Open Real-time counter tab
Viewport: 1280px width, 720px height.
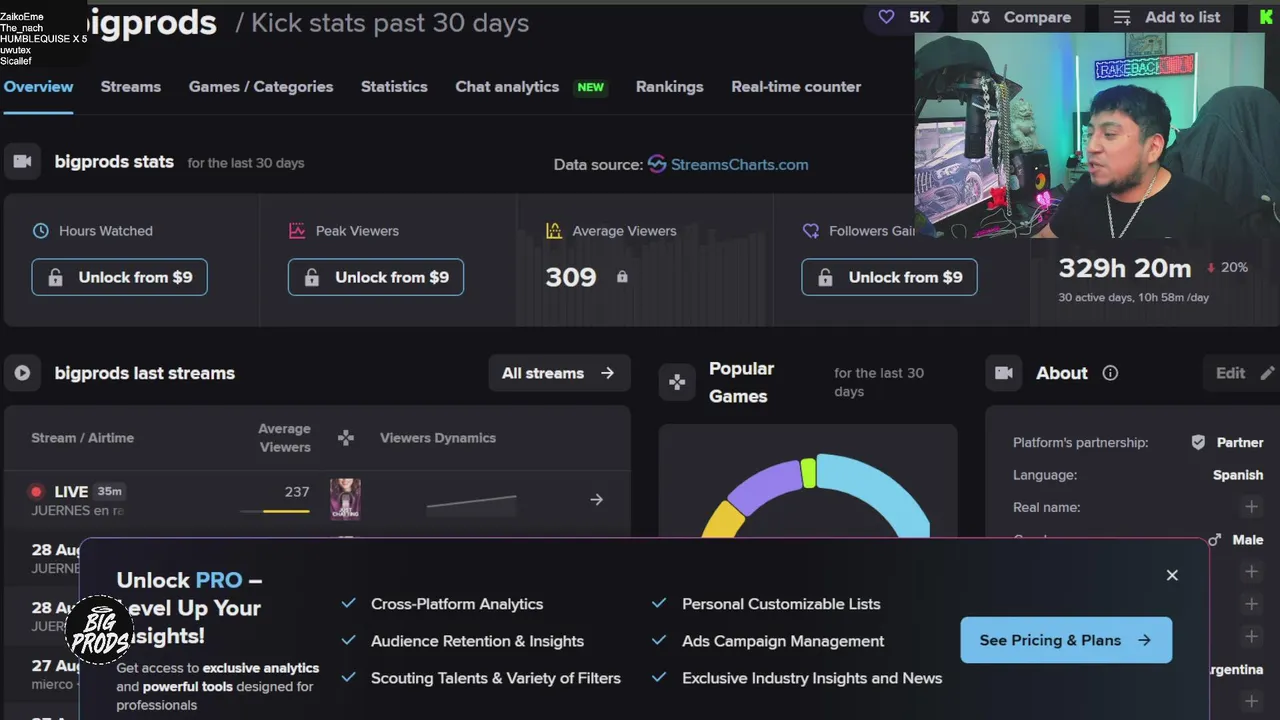coord(796,87)
